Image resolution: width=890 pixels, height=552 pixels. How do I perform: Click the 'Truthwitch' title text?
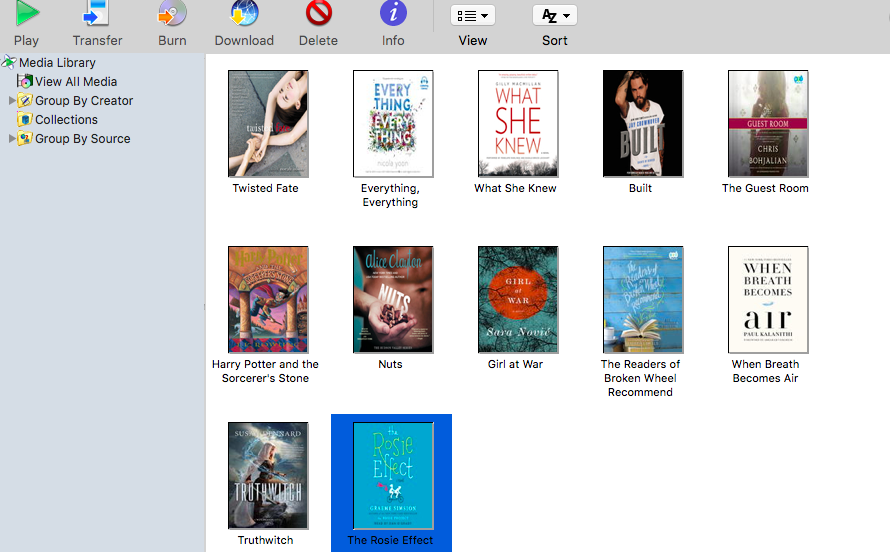tap(266, 540)
